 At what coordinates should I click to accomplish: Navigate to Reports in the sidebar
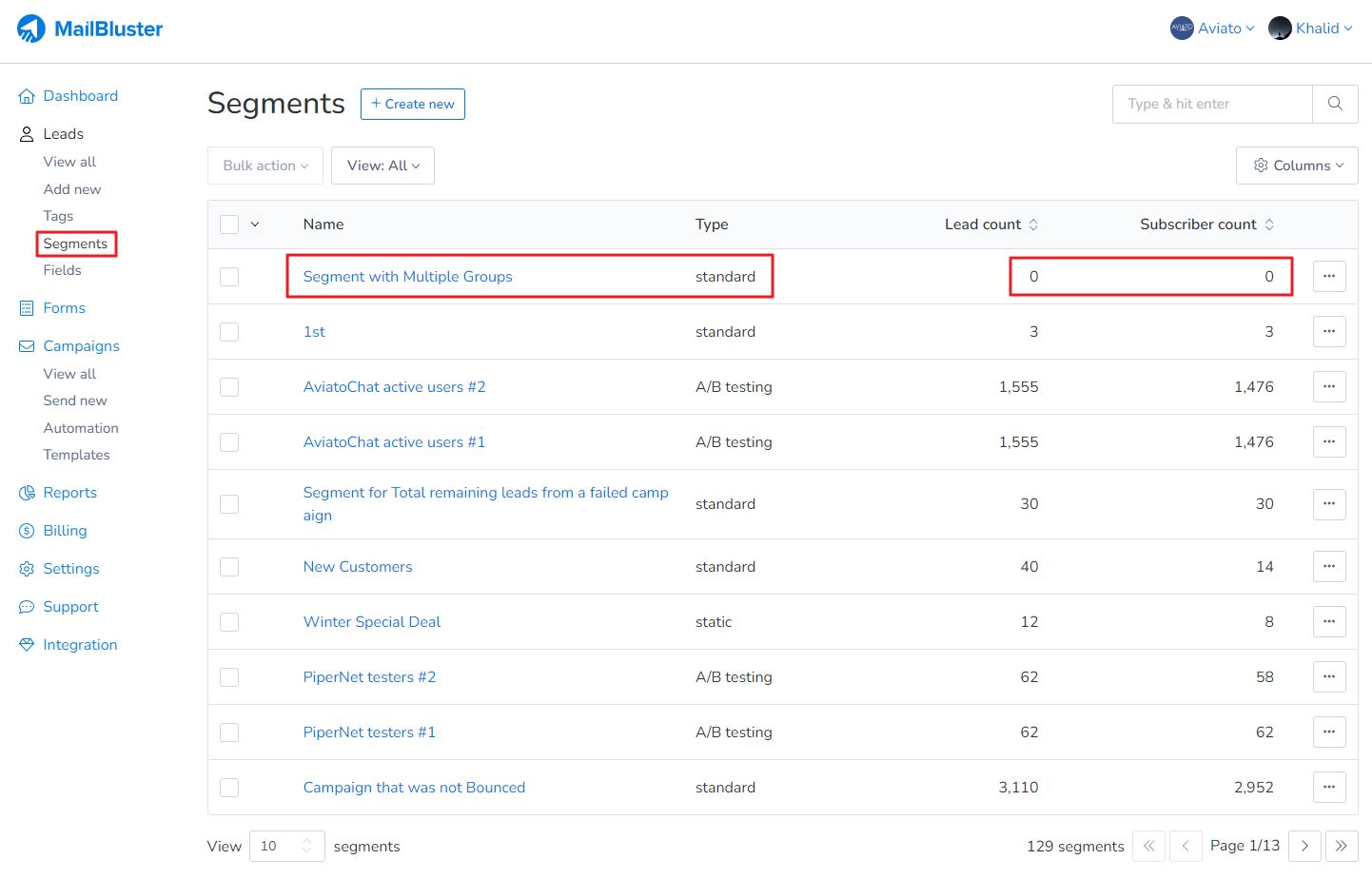pos(69,493)
